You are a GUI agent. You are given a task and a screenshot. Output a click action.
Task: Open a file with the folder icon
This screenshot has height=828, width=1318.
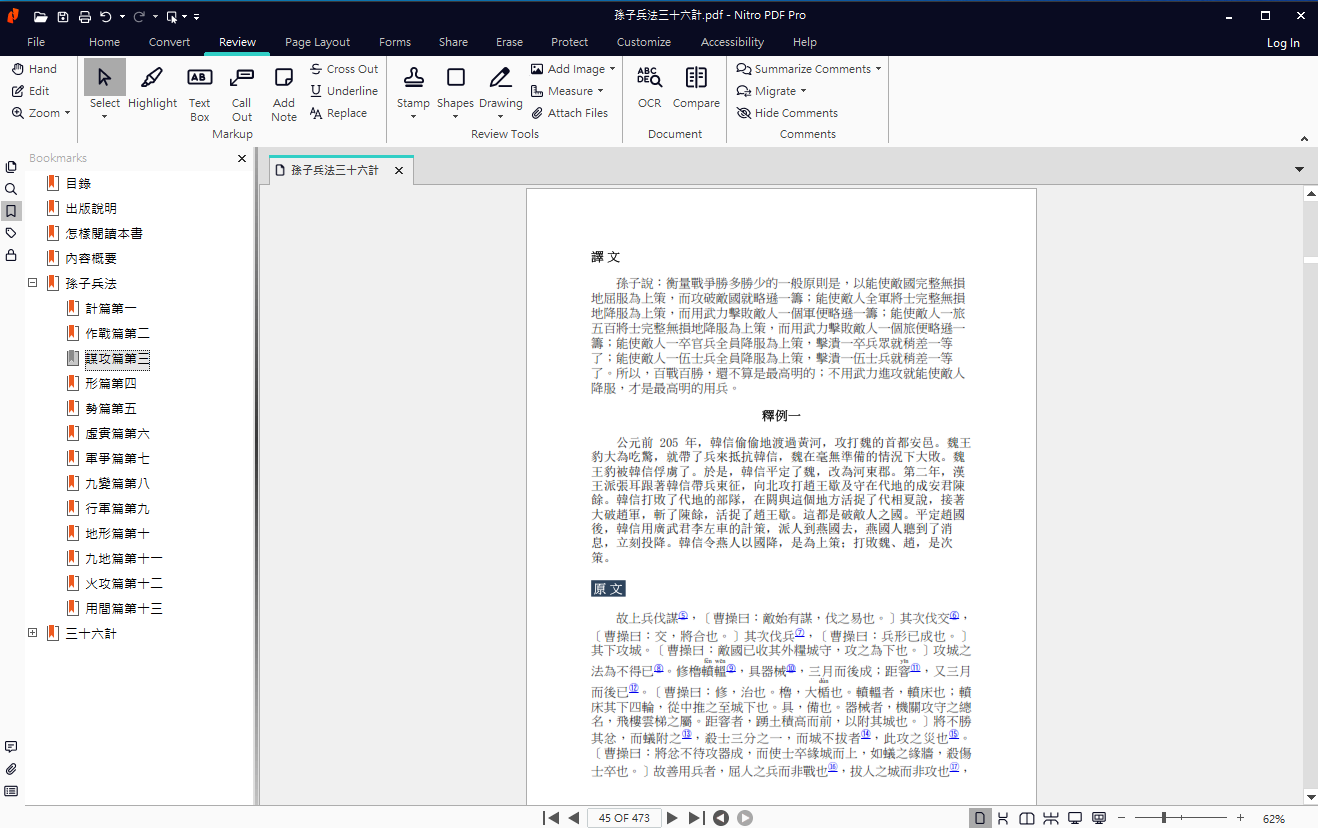[x=40, y=16]
